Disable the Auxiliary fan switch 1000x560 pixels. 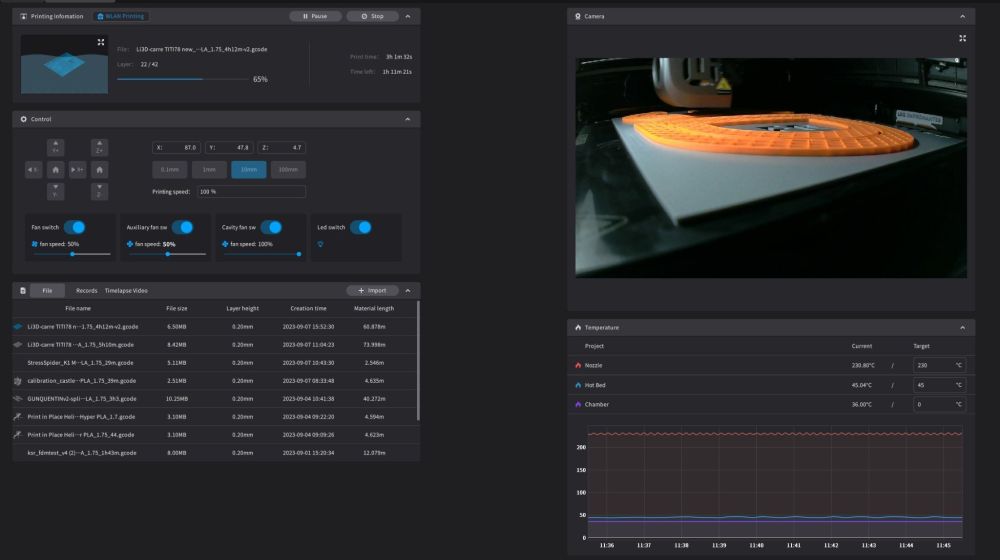[183, 227]
